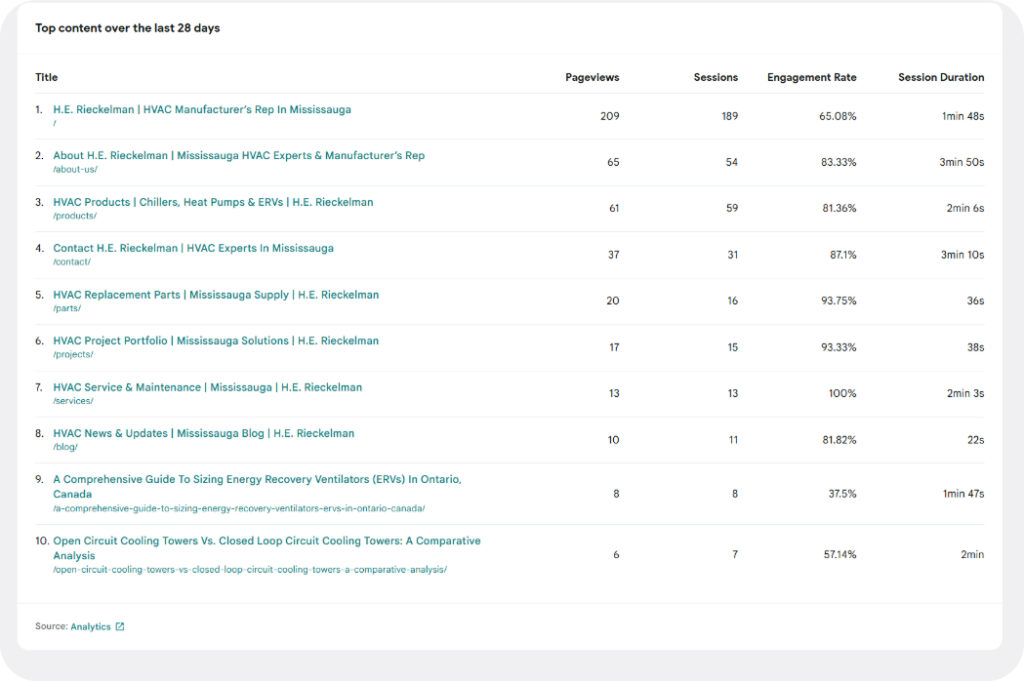Click the /about-us/ URL path text
The width and height of the screenshot is (1024, 681).
point(75,170)
